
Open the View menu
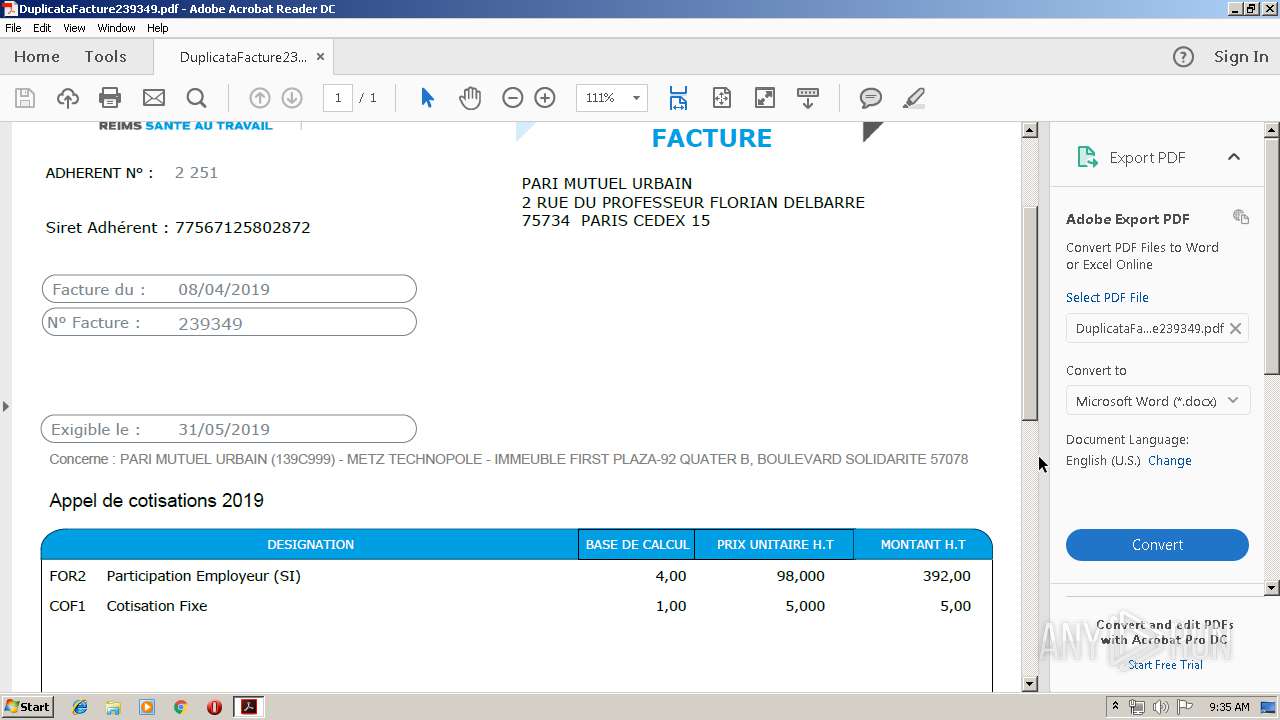click(x=74, y=28)
